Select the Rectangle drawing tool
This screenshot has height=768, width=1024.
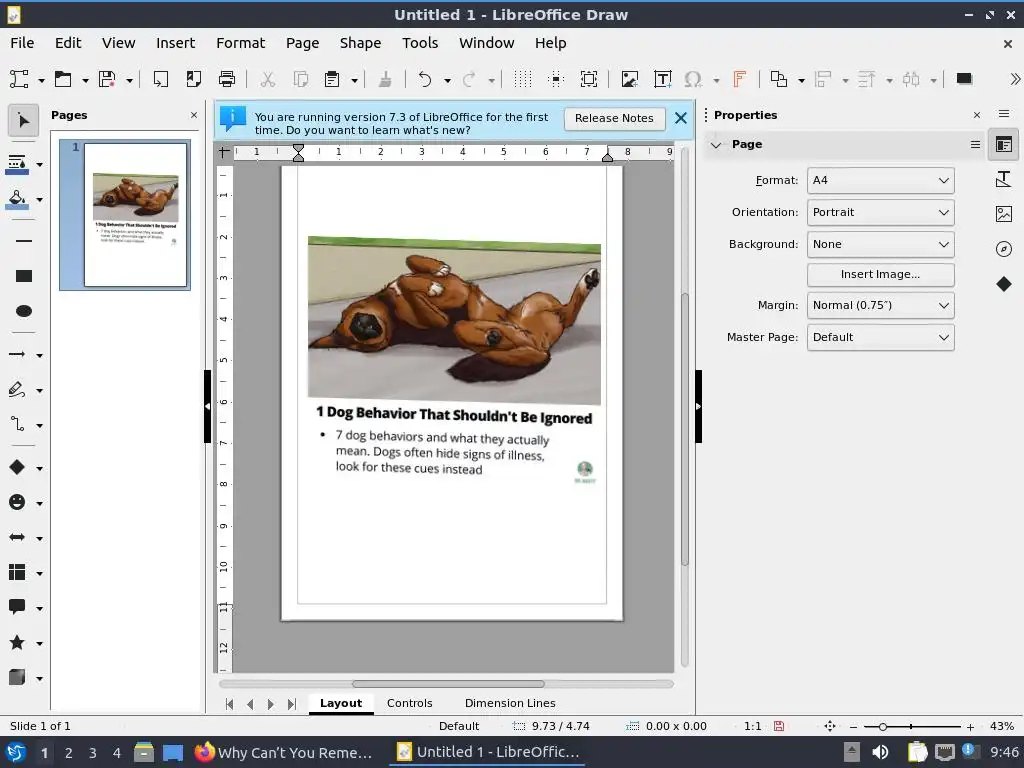click(24, 276)
